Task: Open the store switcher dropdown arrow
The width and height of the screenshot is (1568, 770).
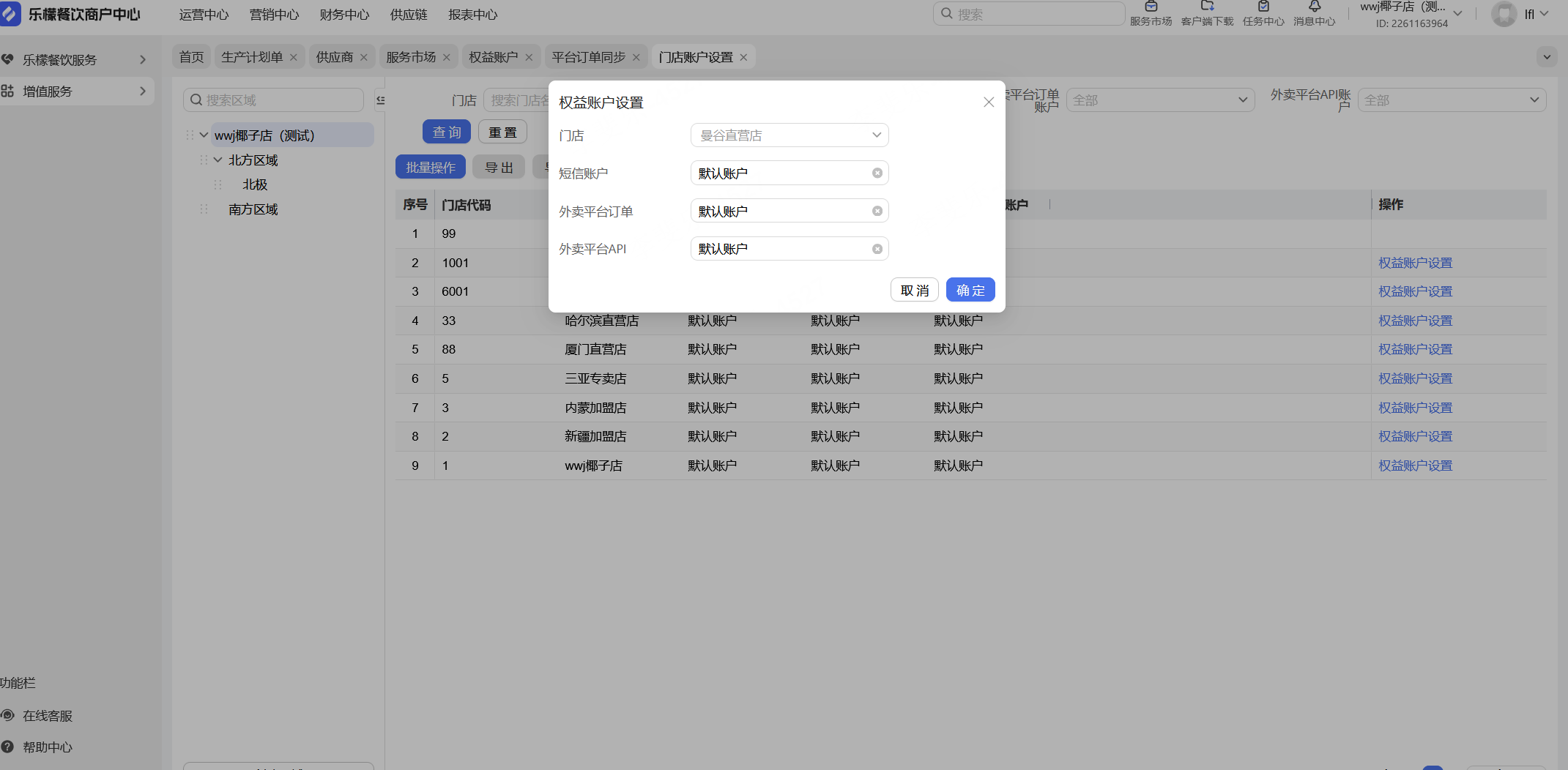Action: (1458, 13)
